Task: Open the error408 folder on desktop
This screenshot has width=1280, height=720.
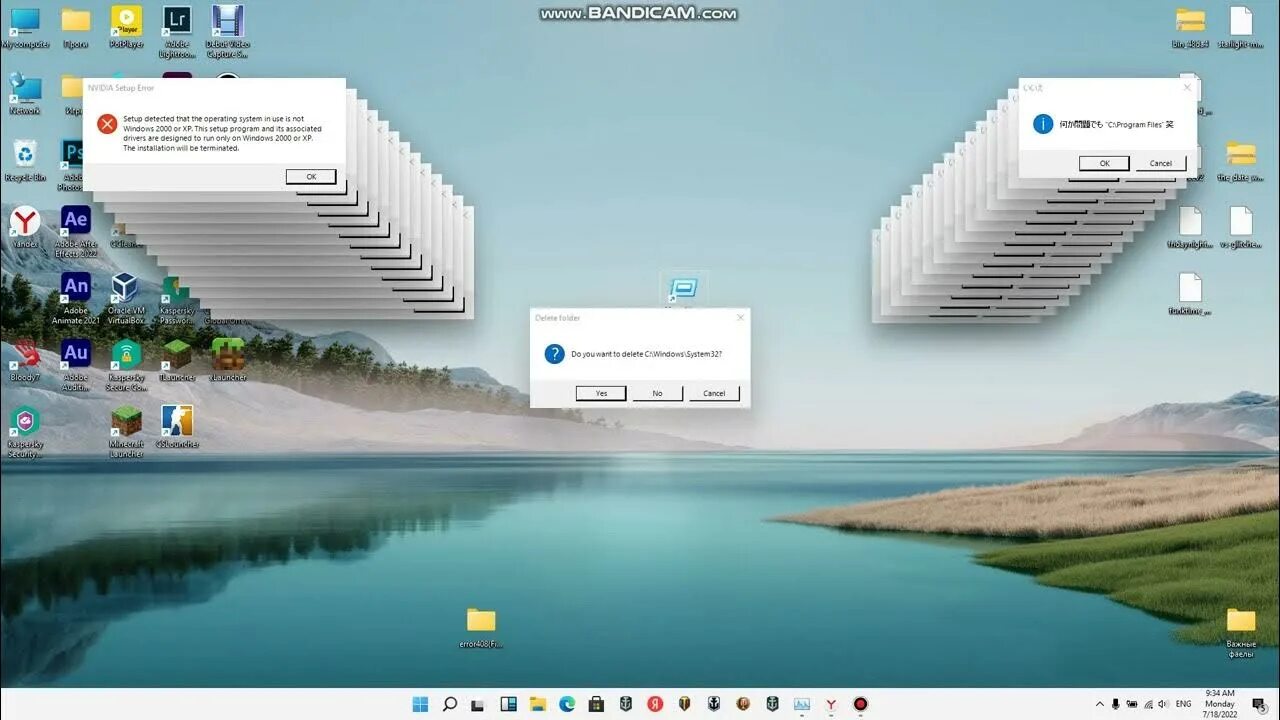Action: 481,627
